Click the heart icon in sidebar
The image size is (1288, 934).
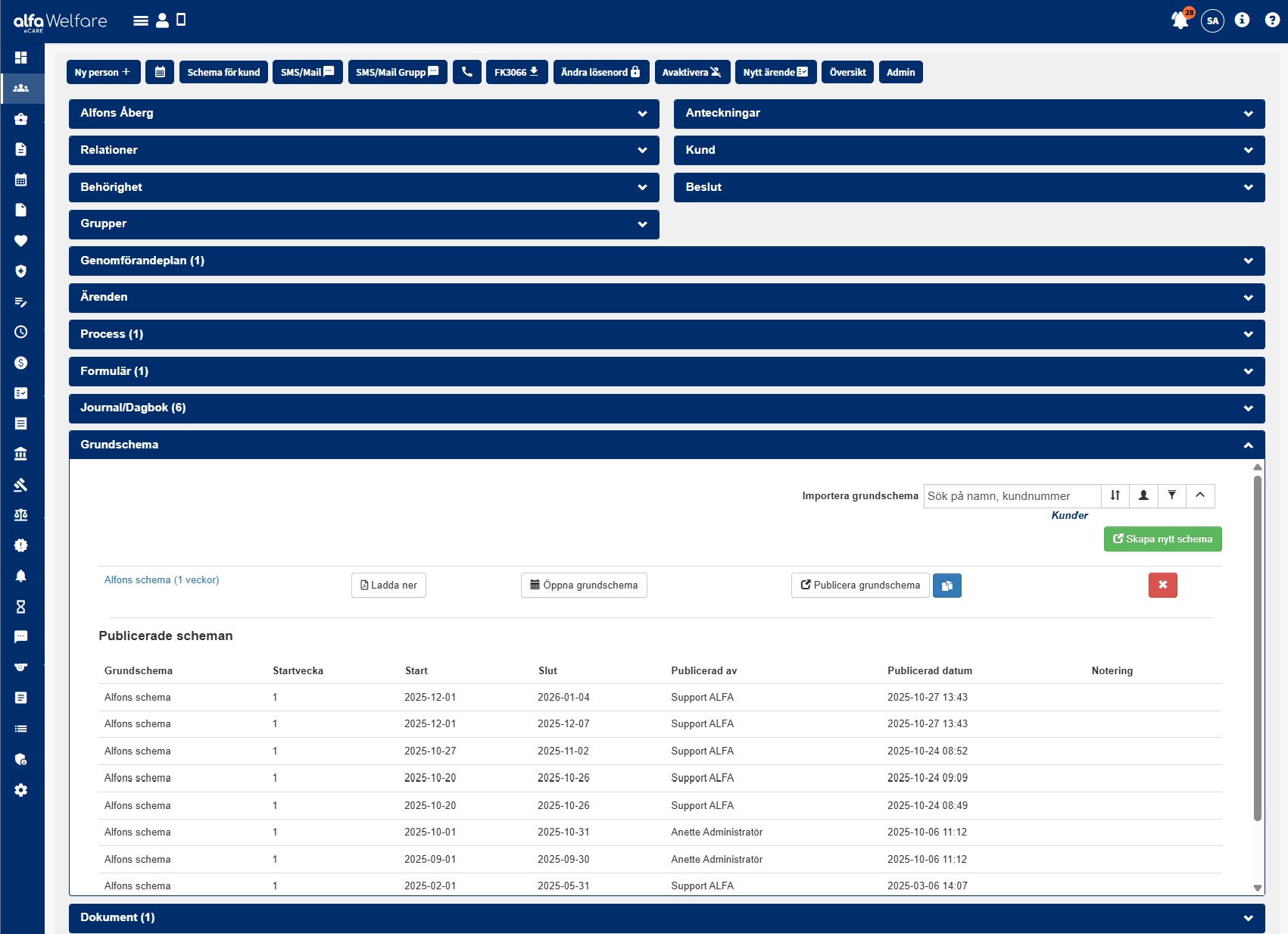tap(21, 241)
